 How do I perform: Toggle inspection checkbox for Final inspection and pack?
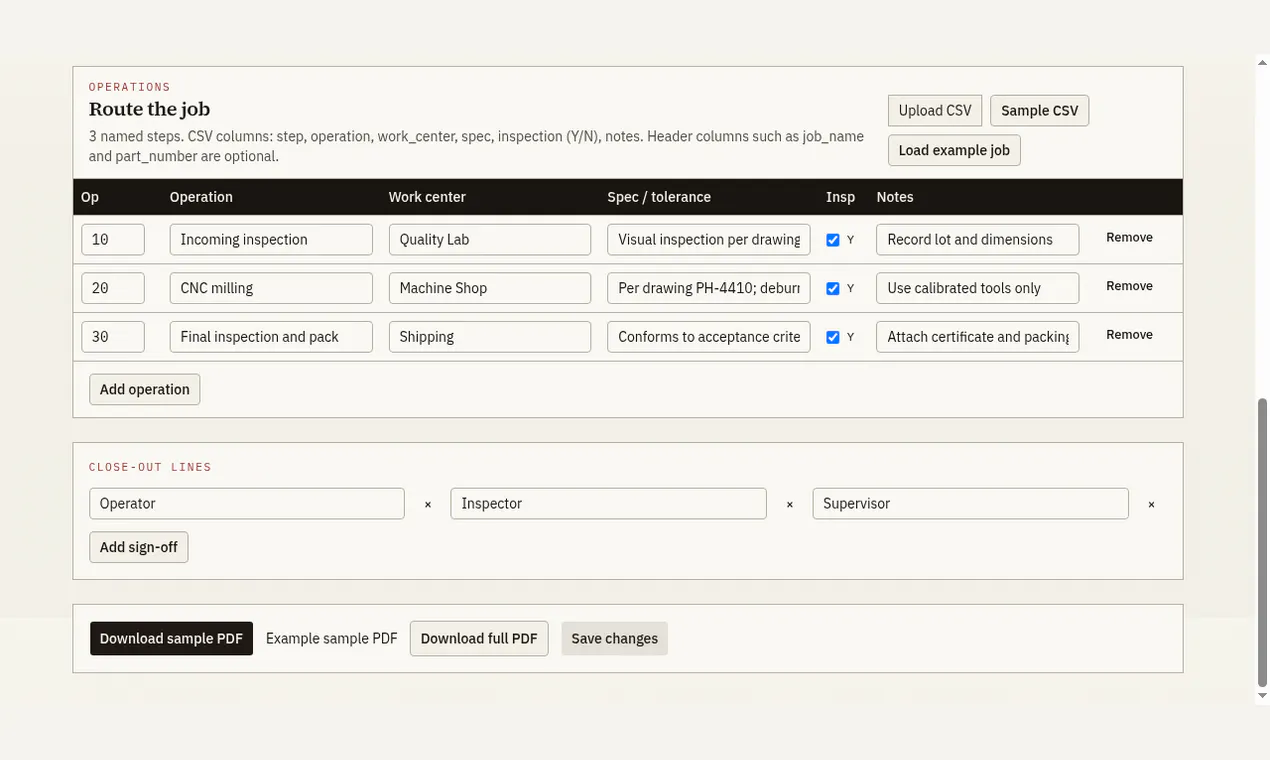tap(833, 338)
